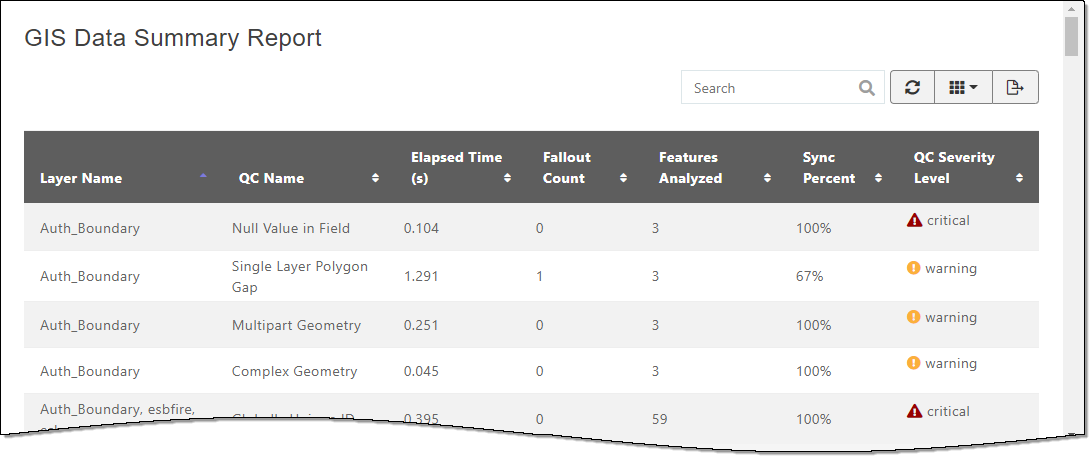Click the vertical scrollbar thumb
Image resolution: width=1092 pixels, height=460 pixels.
[1071, 38]
